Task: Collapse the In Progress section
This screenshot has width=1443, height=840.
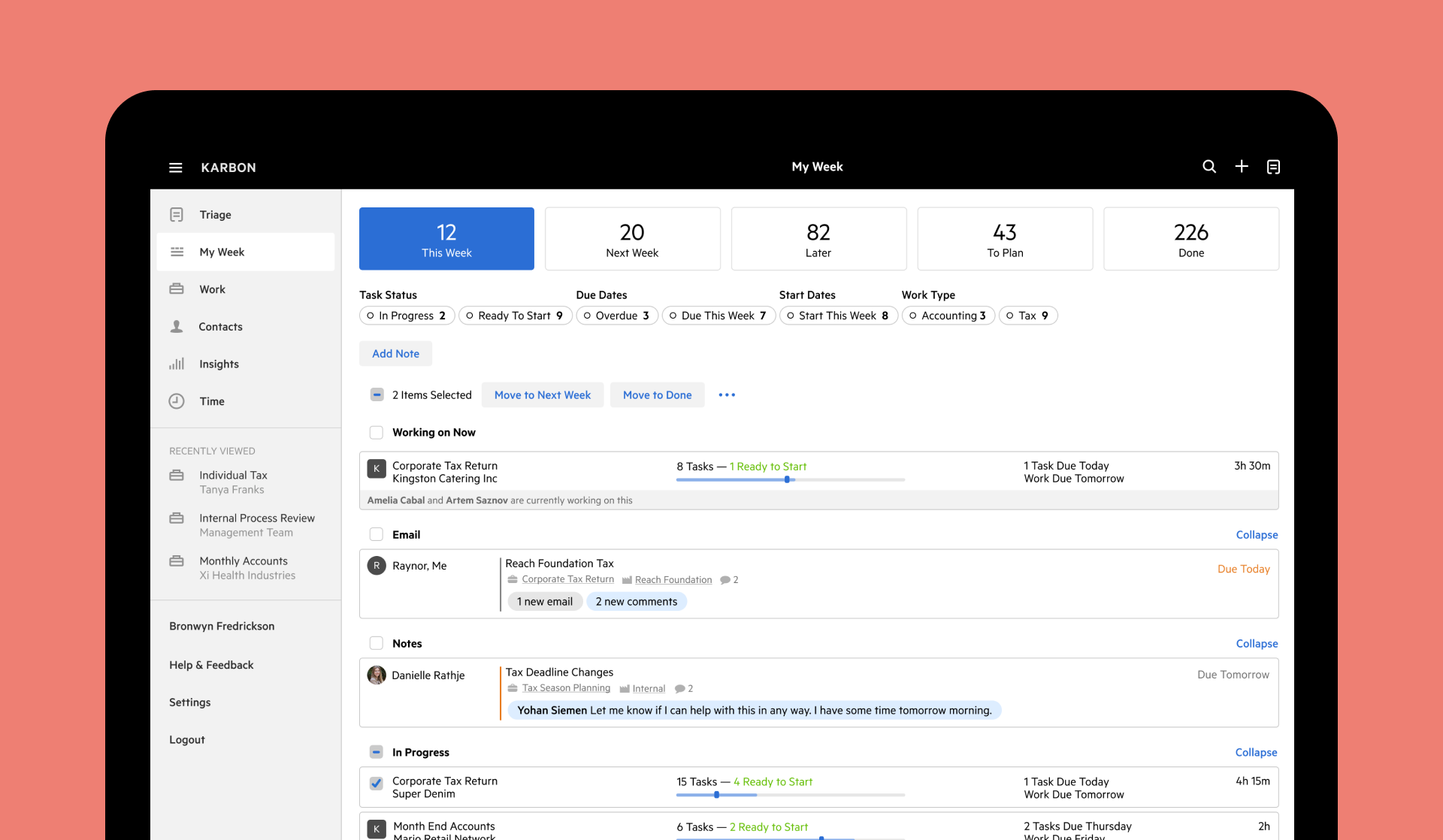Action: coord(1255,752)
